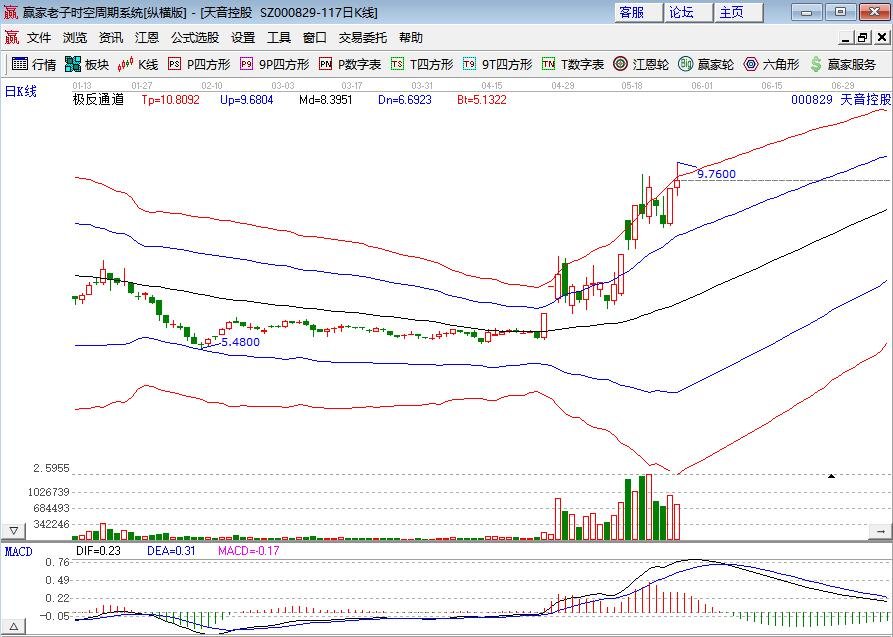Screen dimensions: 893x637
Task: Click the Md=8.3951 value
Action: pos(326,100)
